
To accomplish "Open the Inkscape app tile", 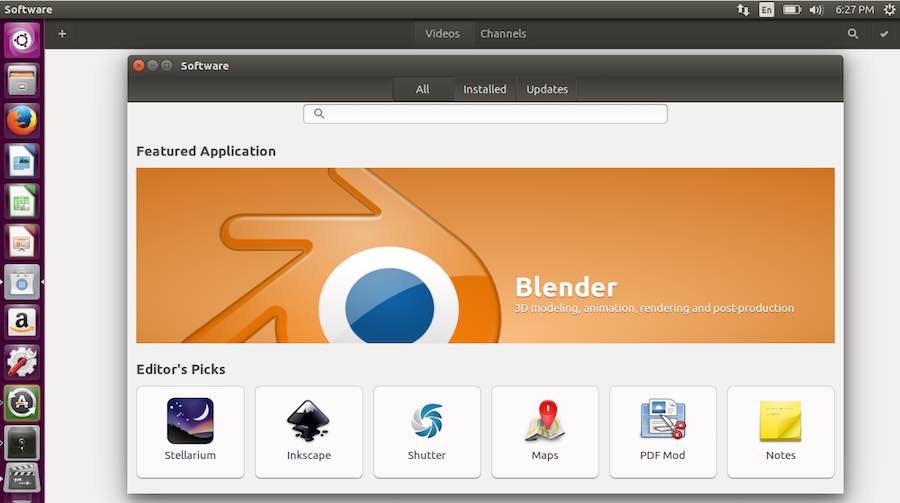I will 308,431.
